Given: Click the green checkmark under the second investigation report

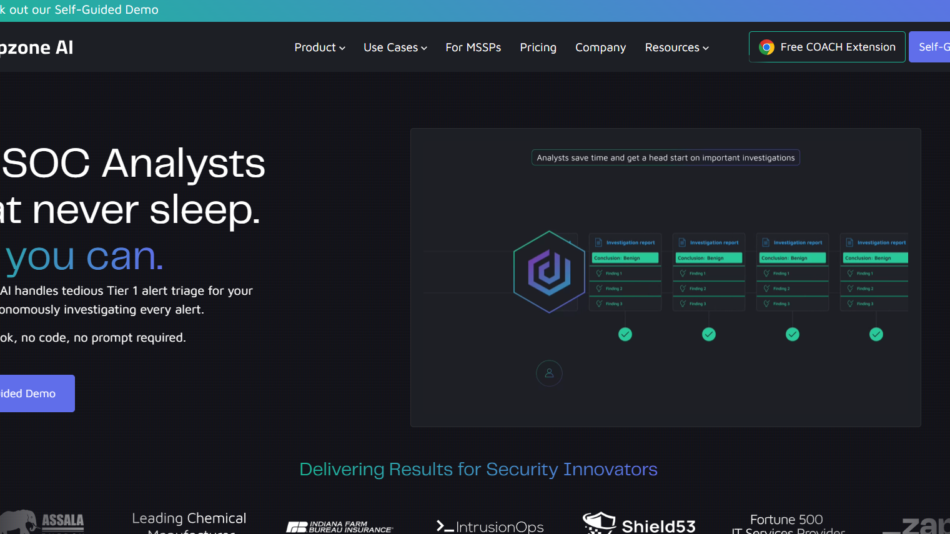Looking at the screenshot, I should [x=709, y=334].
